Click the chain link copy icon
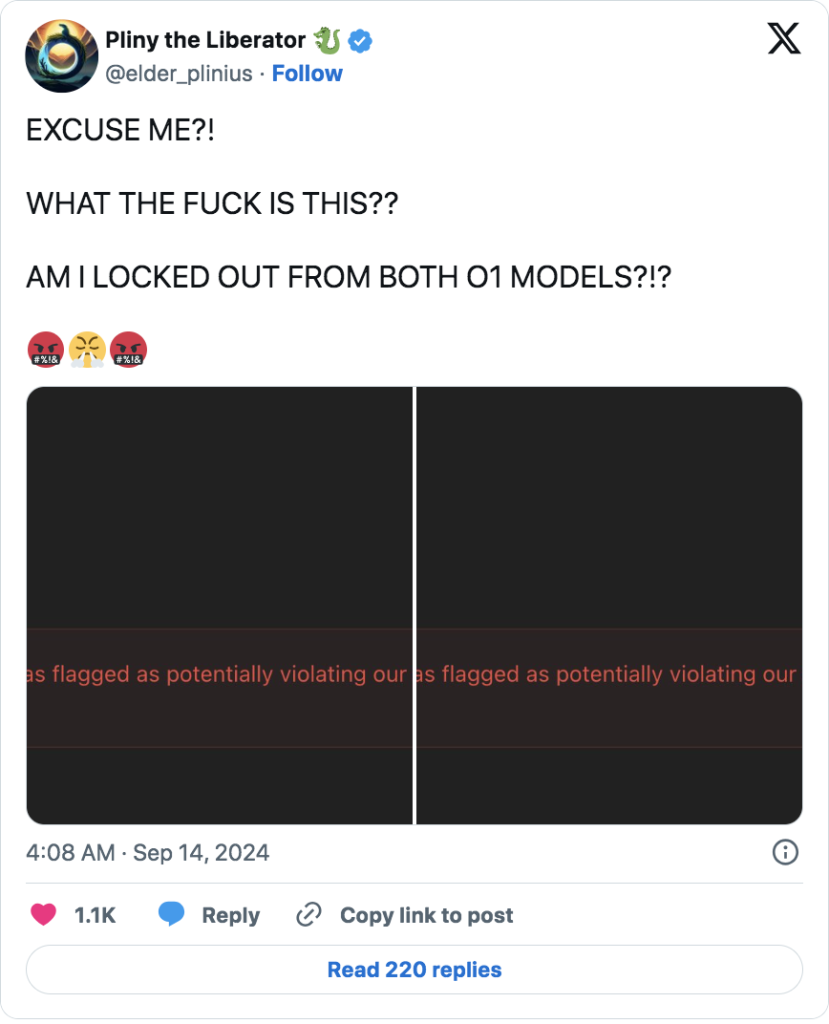 [x=308, y=914]
